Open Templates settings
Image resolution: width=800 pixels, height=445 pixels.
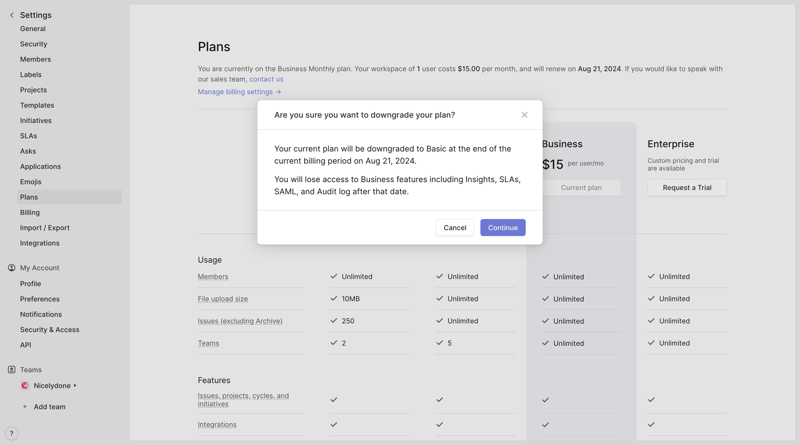point(37,105)
